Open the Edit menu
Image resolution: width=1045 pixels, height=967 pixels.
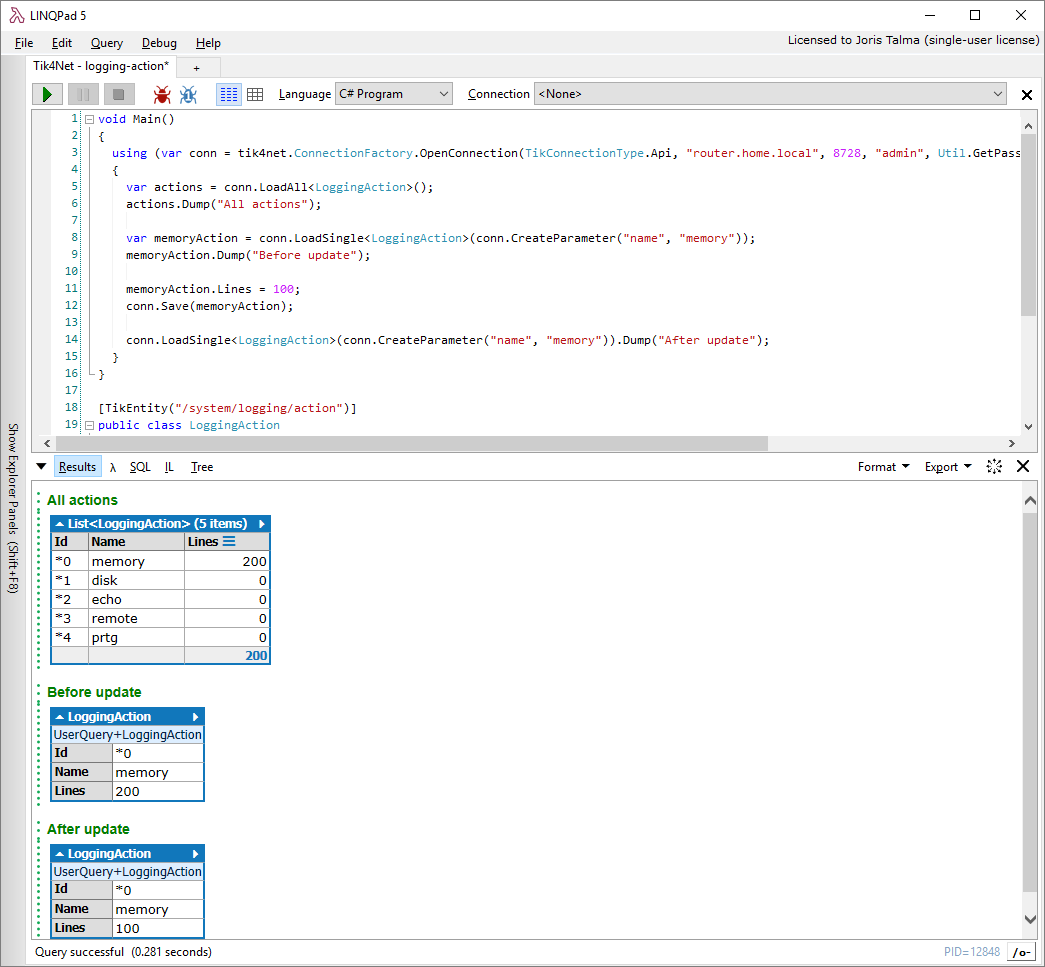(x=62, y=43)
